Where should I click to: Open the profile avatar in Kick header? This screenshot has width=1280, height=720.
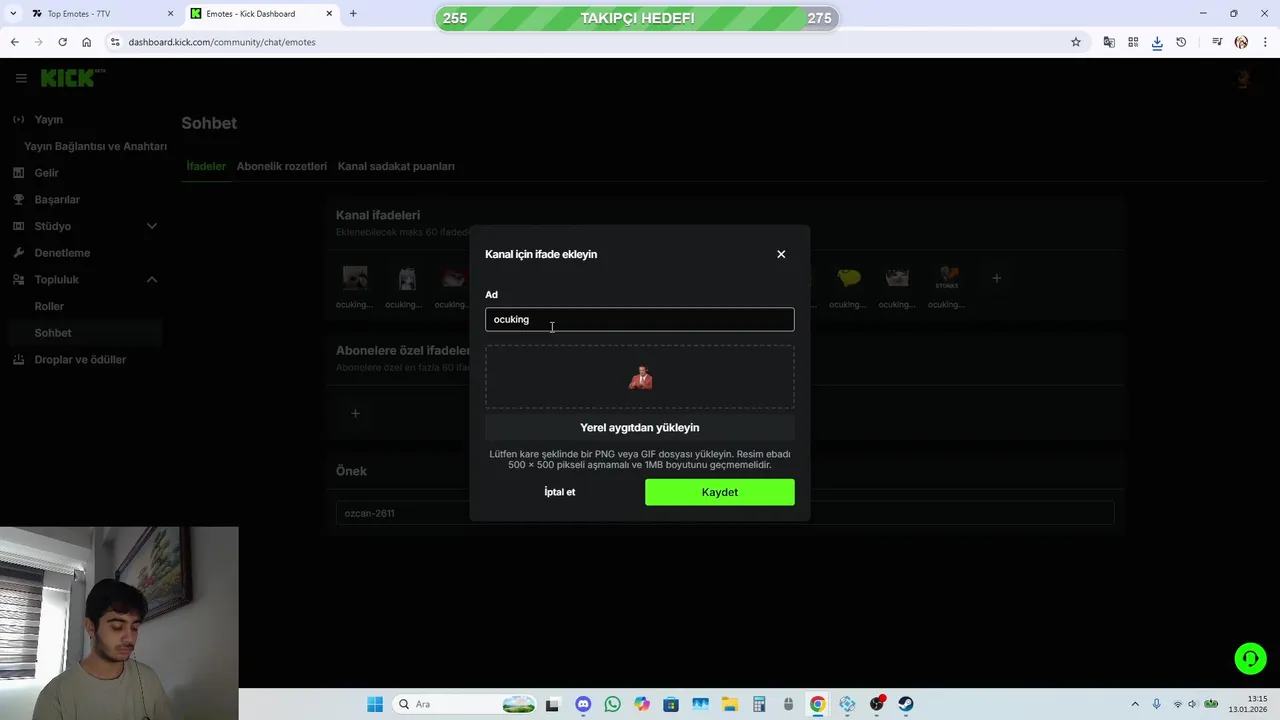[1243, 79]
